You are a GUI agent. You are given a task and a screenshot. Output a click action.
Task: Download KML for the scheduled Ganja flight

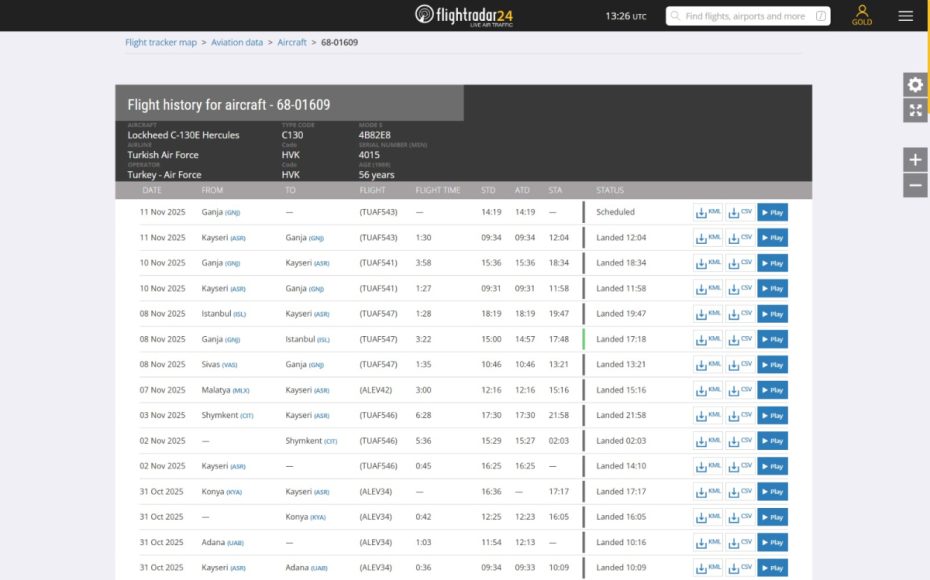708,212
